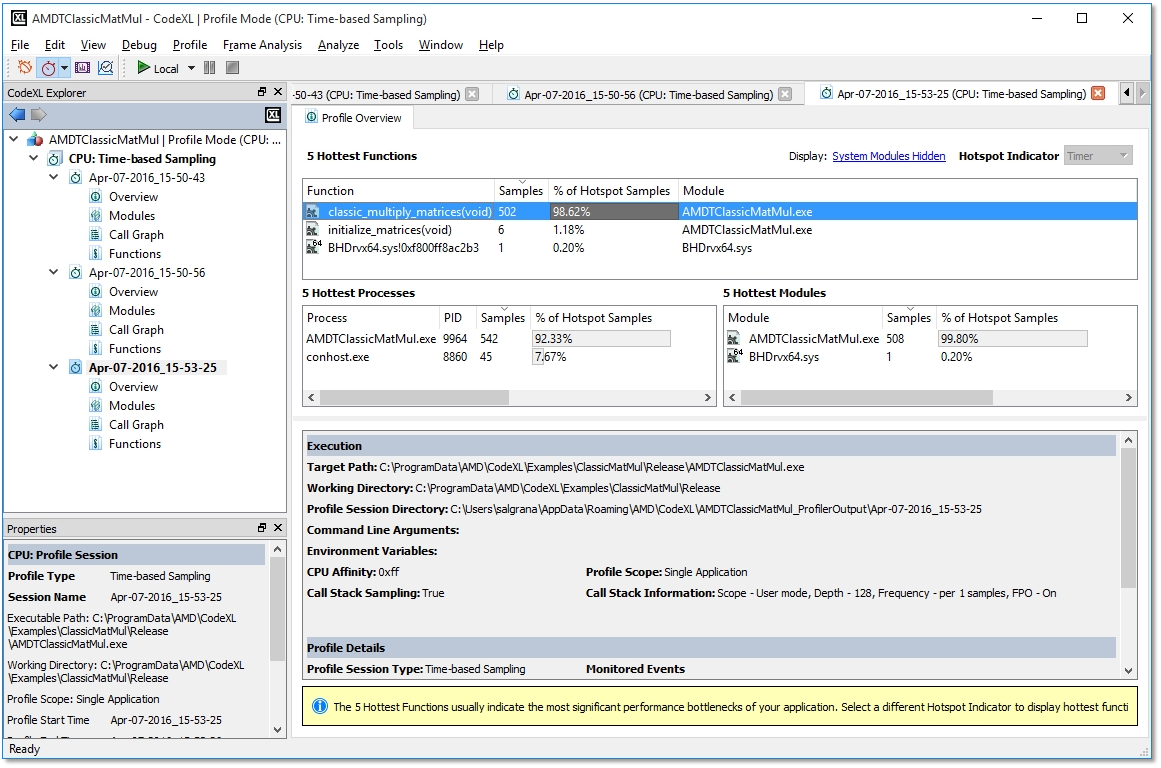Select the BHDrvx64.sys!0xf800ff8ac2b3 function row

(720, 248)
